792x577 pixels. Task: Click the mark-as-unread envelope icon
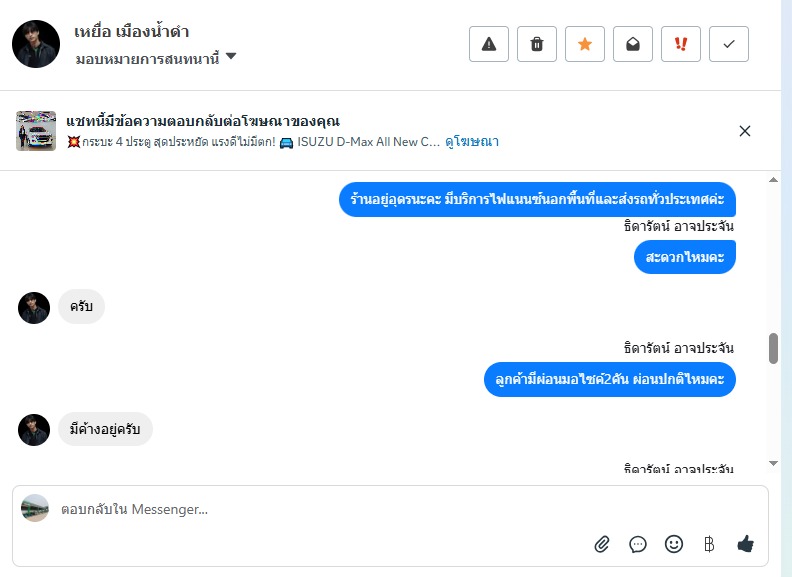click(633, 44)
